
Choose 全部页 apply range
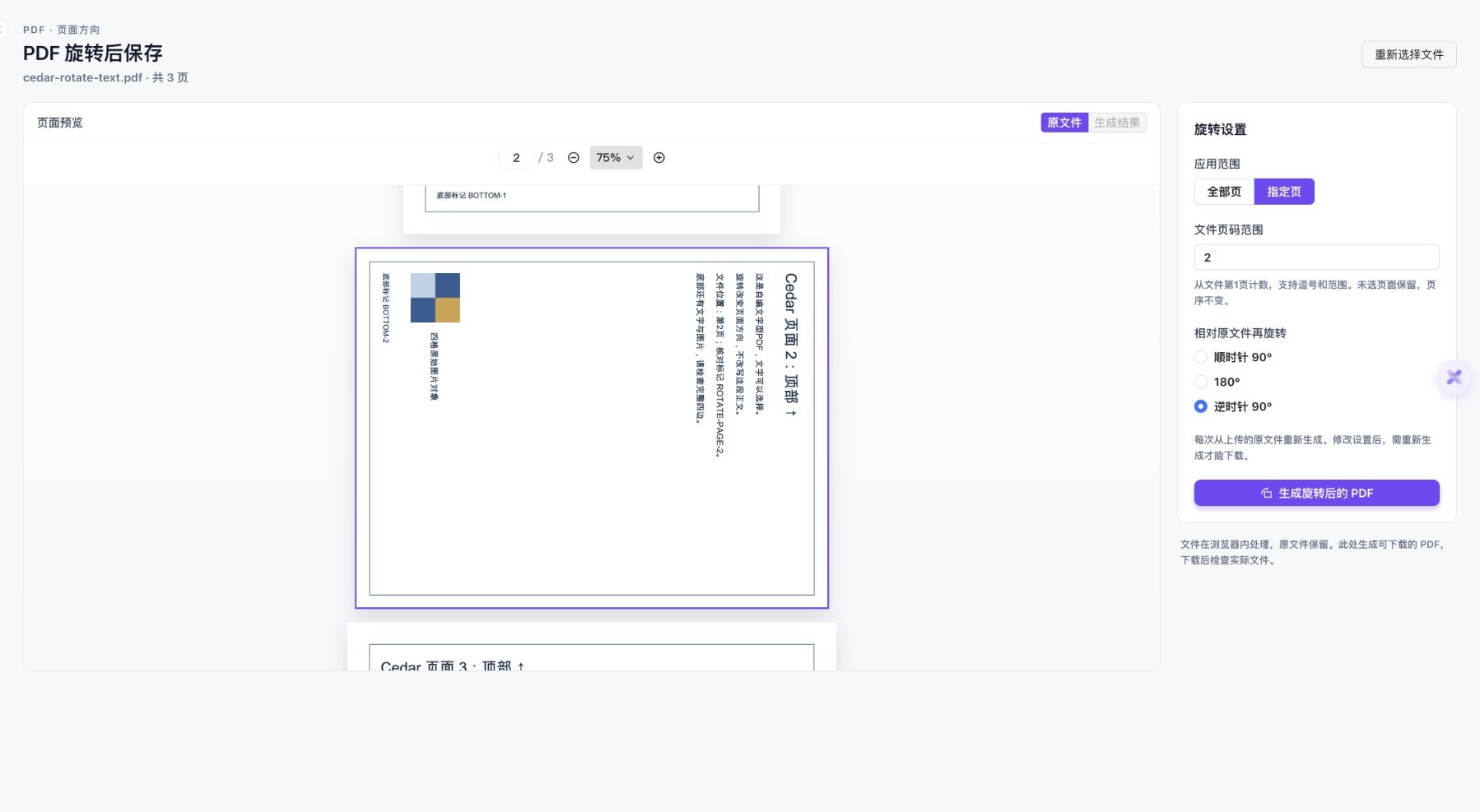point(1224,192)
